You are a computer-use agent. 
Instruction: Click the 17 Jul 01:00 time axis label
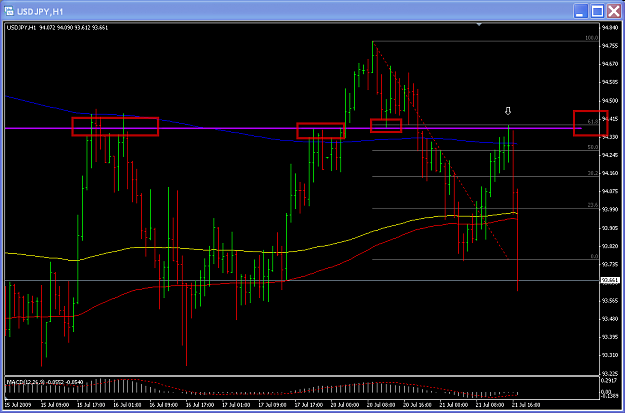tap(237, 405)
